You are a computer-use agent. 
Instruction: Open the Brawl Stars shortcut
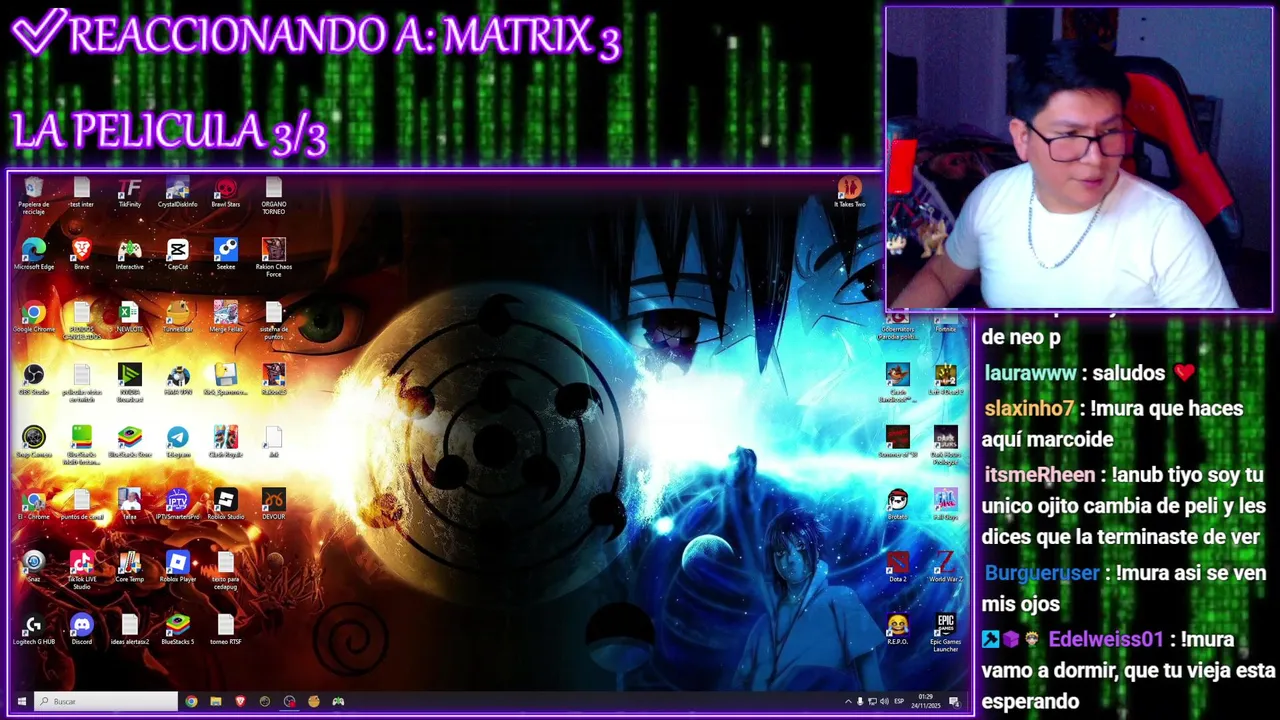(225, 193)
